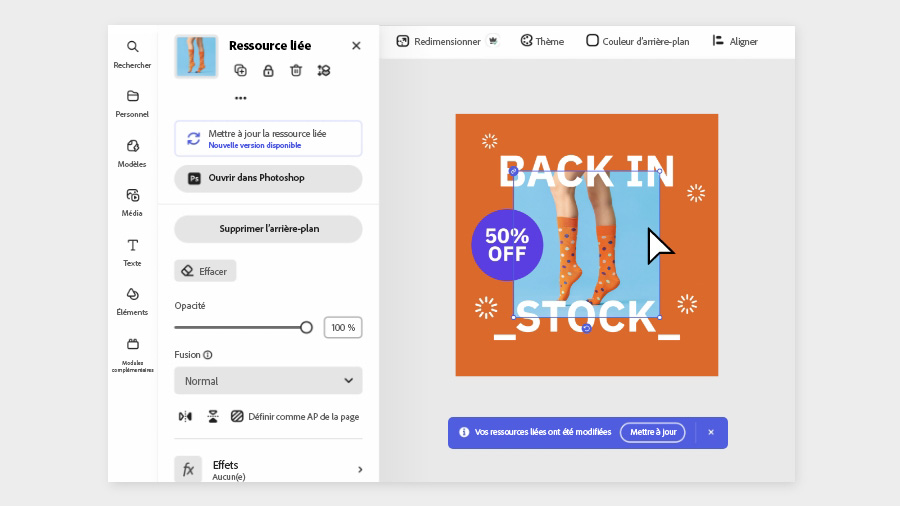Viewport: 900px width, 506px height.
Task: Click Ouvrir dans Photoshop button
Action: click(268, 178)
